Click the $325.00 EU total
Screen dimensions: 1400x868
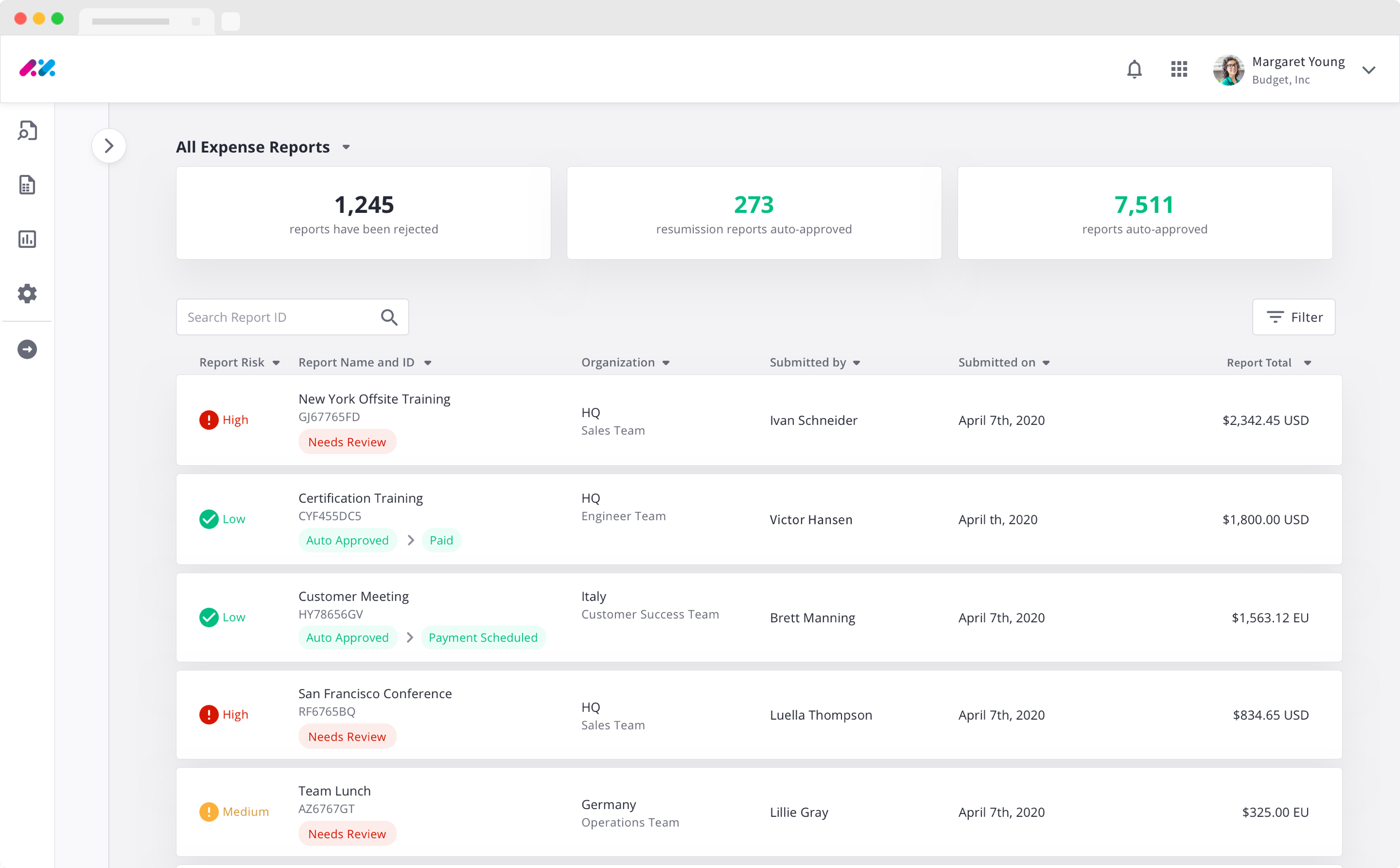tap(1275, 812)
